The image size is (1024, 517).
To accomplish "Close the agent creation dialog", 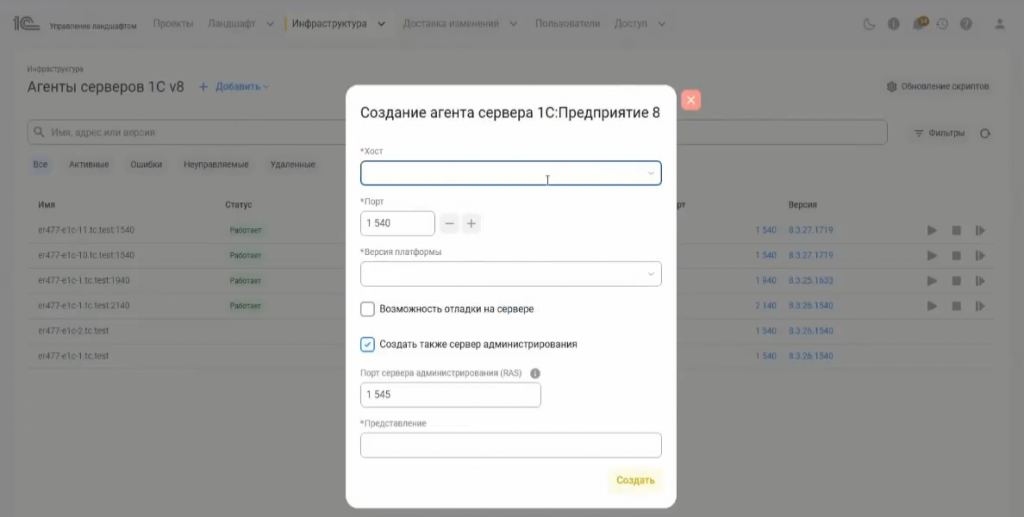I will click(x=690, y=100).
